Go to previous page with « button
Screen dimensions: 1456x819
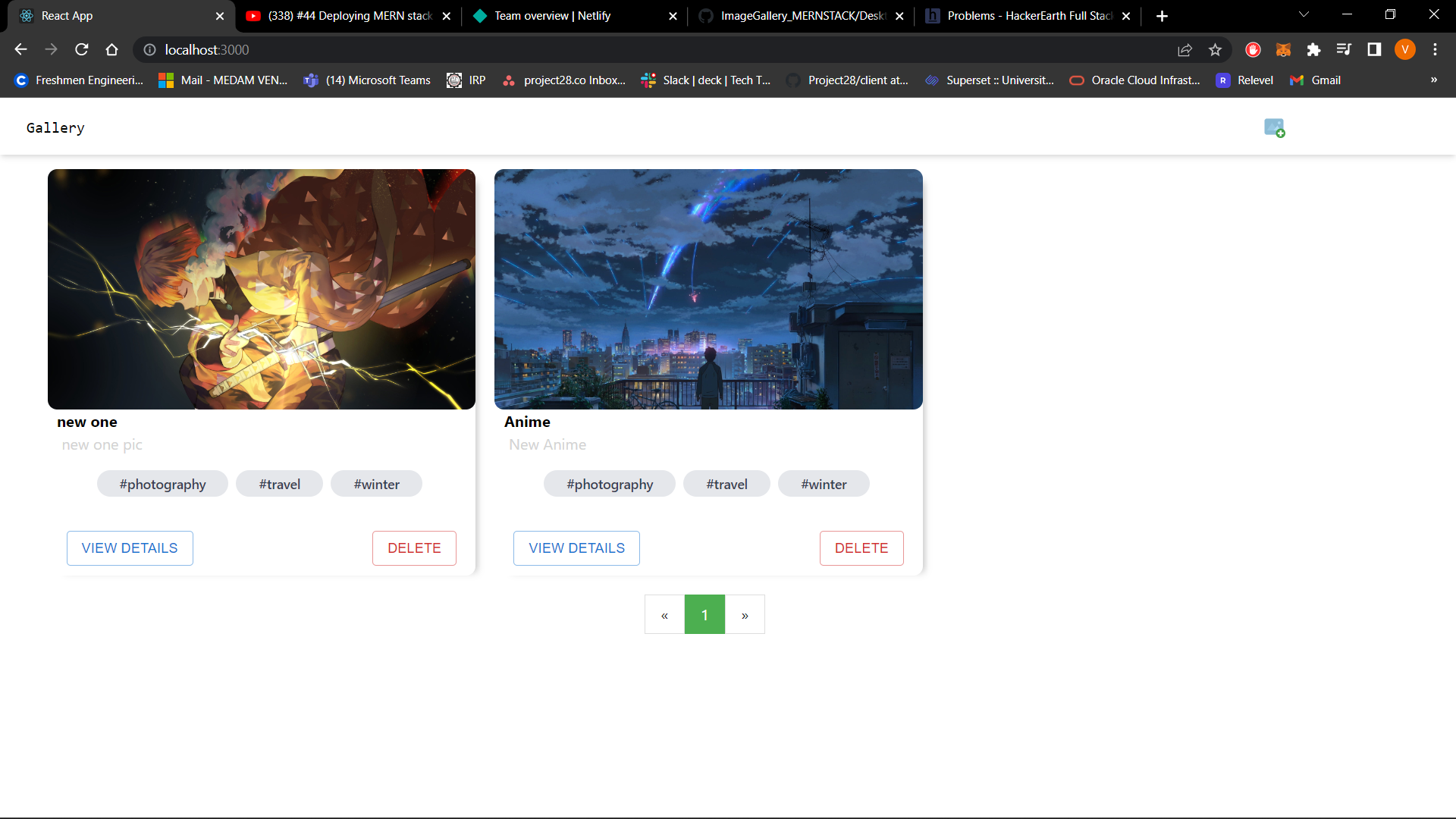tap(664, 614)
